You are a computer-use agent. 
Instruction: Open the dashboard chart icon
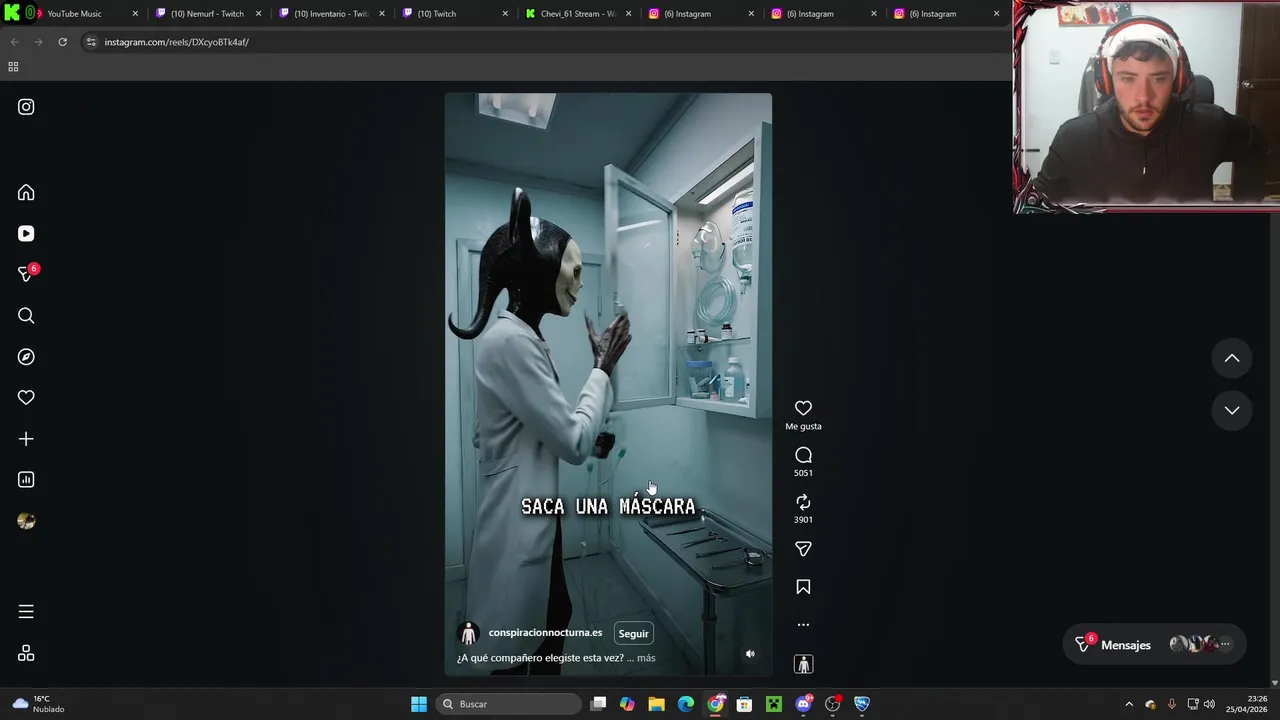tap(26, 480)
